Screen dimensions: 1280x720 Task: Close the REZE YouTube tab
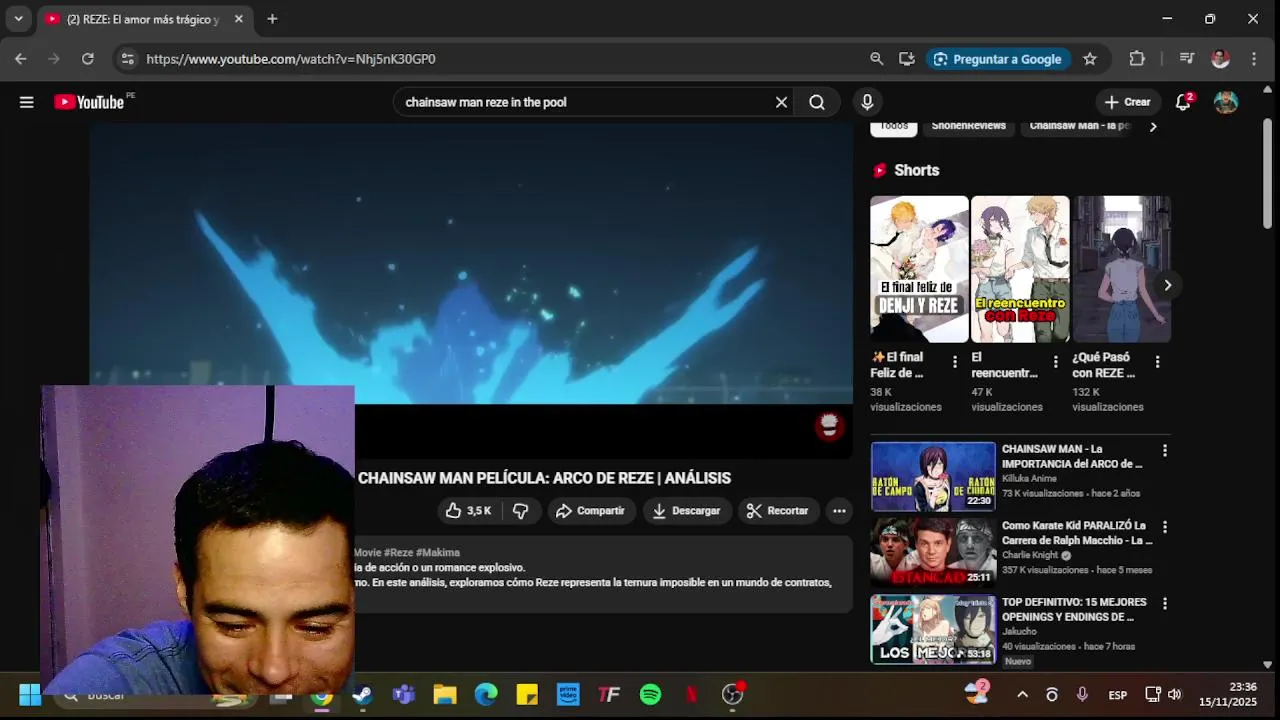pyautogui.click(x=238, y=19)
